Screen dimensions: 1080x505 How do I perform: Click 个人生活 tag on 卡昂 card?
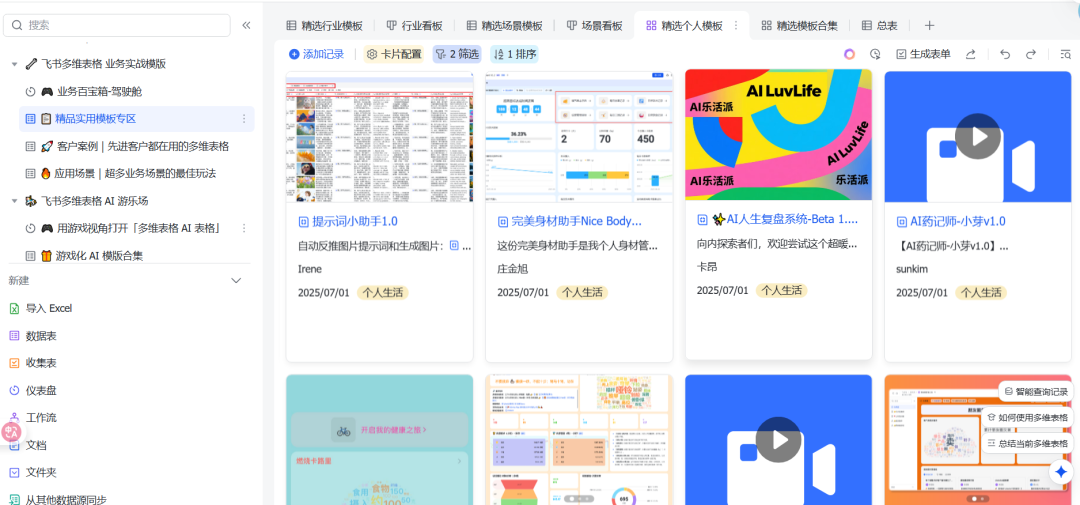(x=782, y=290)
